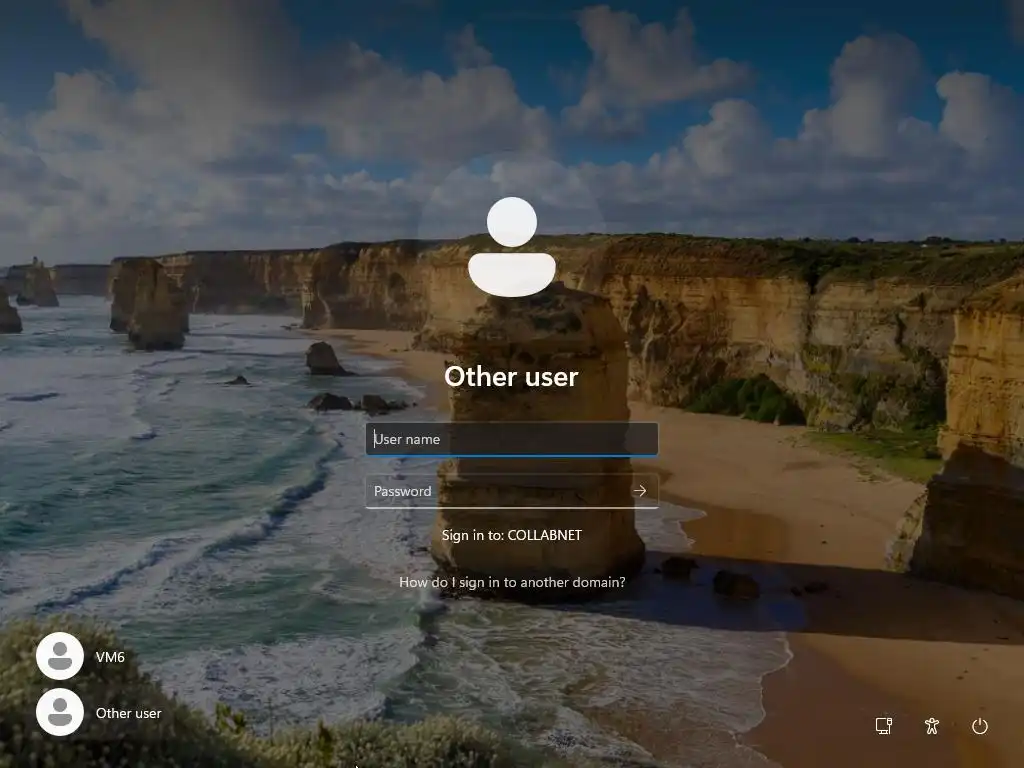Viewport: 1024px width, 768px height.
Task: Open "How do I sign in to another domain?" link
Action: (x=512, y=582)
